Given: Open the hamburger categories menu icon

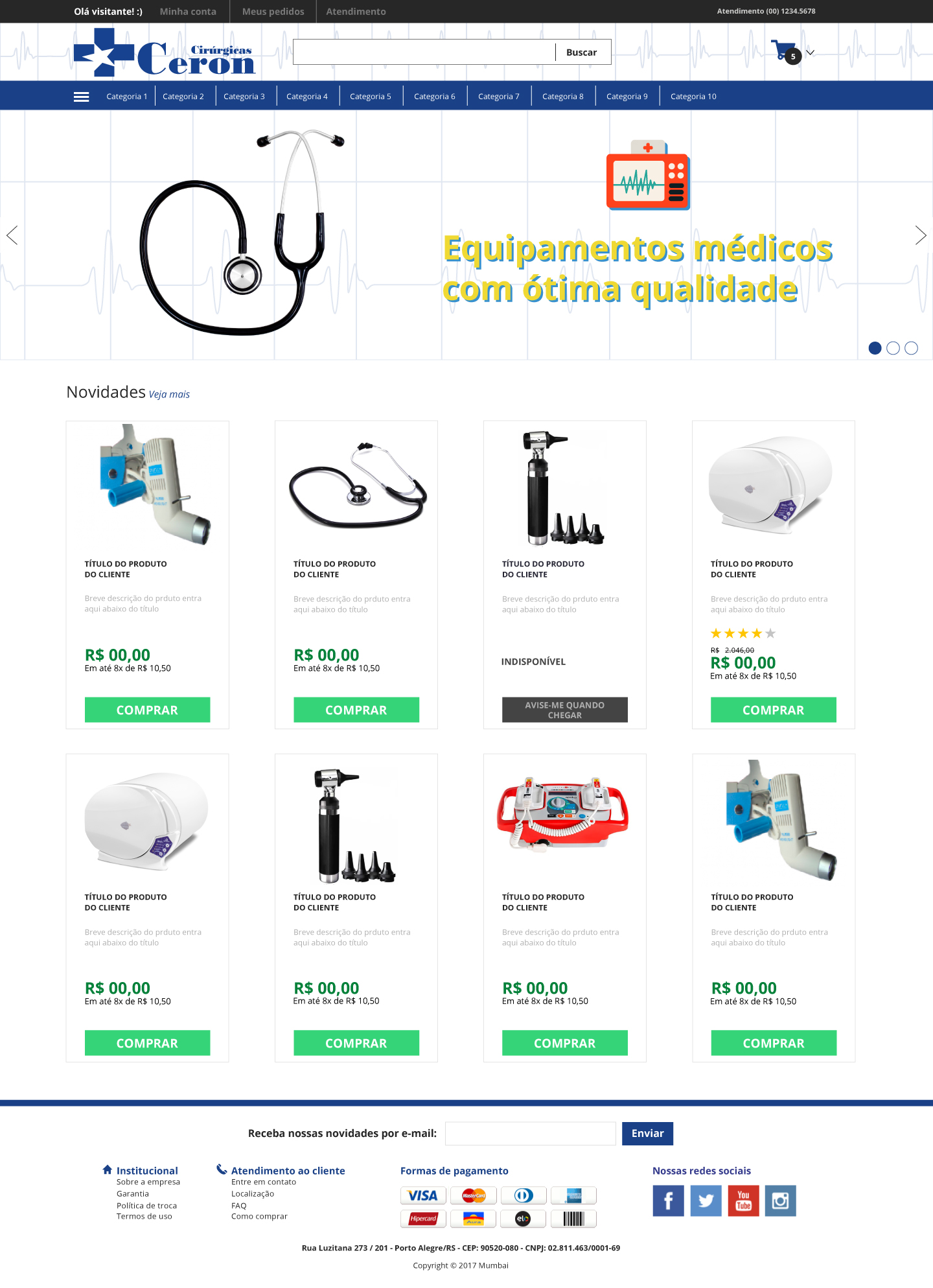Looking at the screenshot, I should [x=82, y=97].
